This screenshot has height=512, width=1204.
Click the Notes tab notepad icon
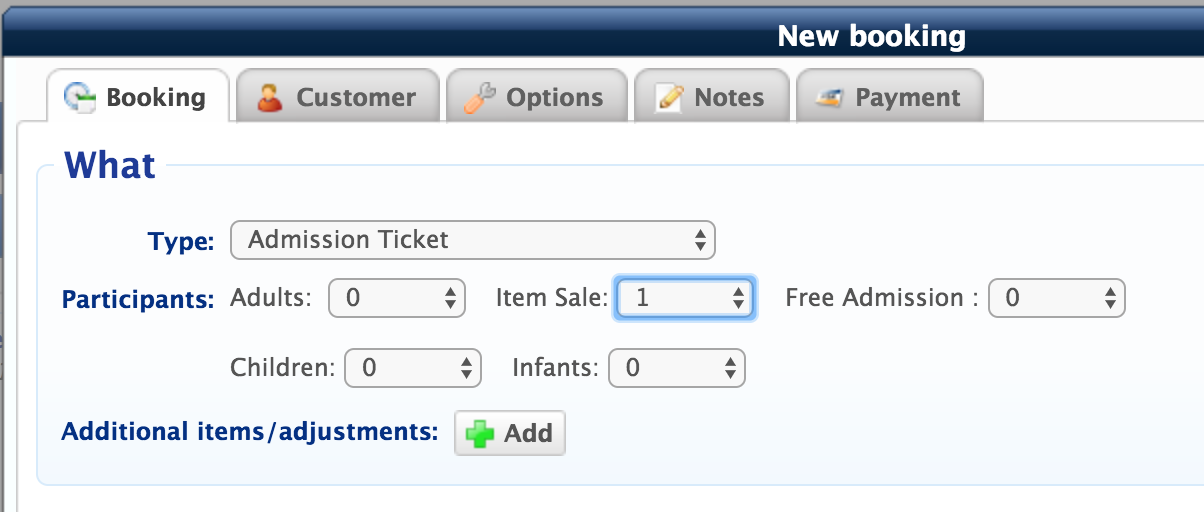(669, 97)
